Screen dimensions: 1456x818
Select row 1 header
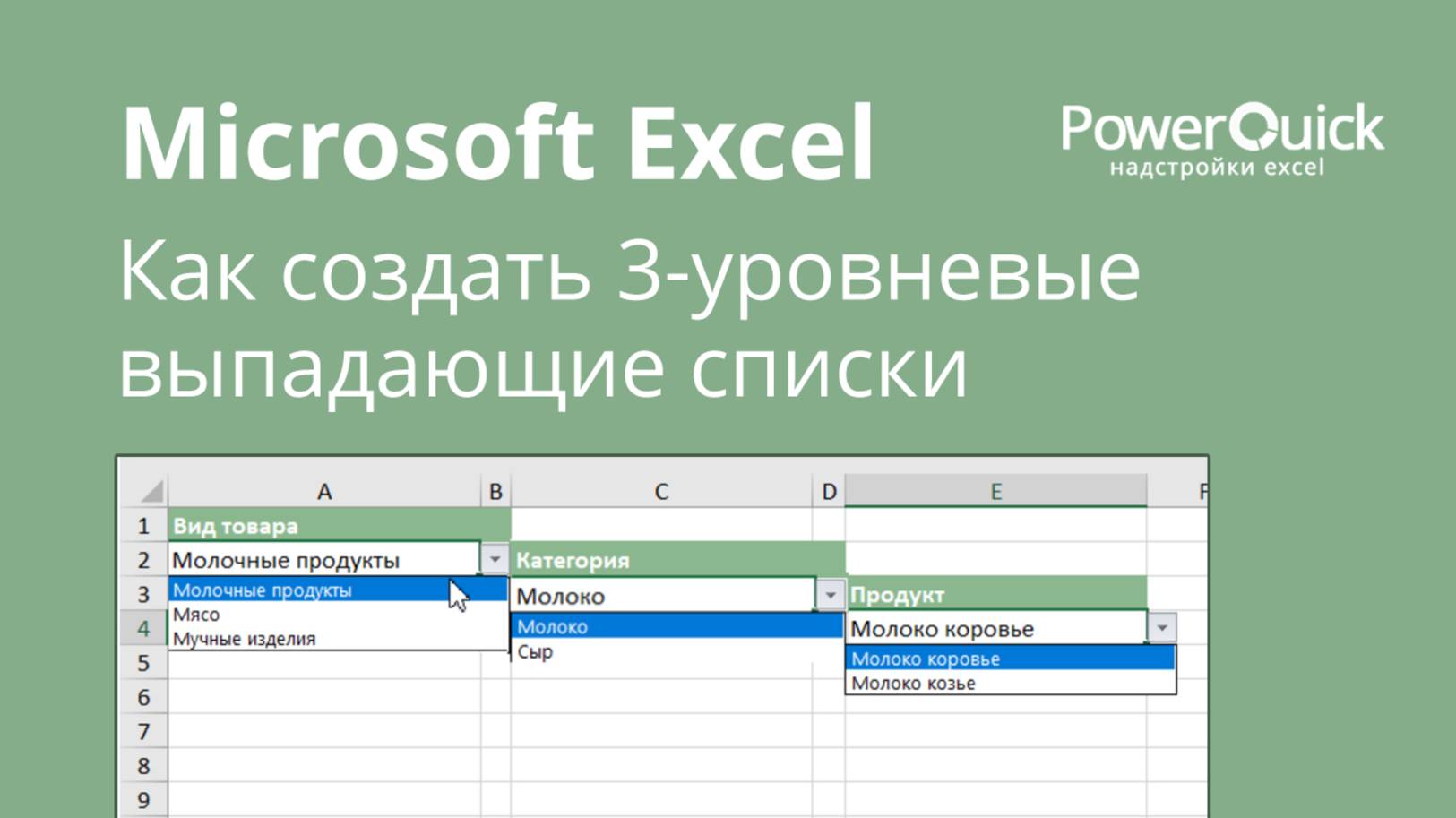143,526
